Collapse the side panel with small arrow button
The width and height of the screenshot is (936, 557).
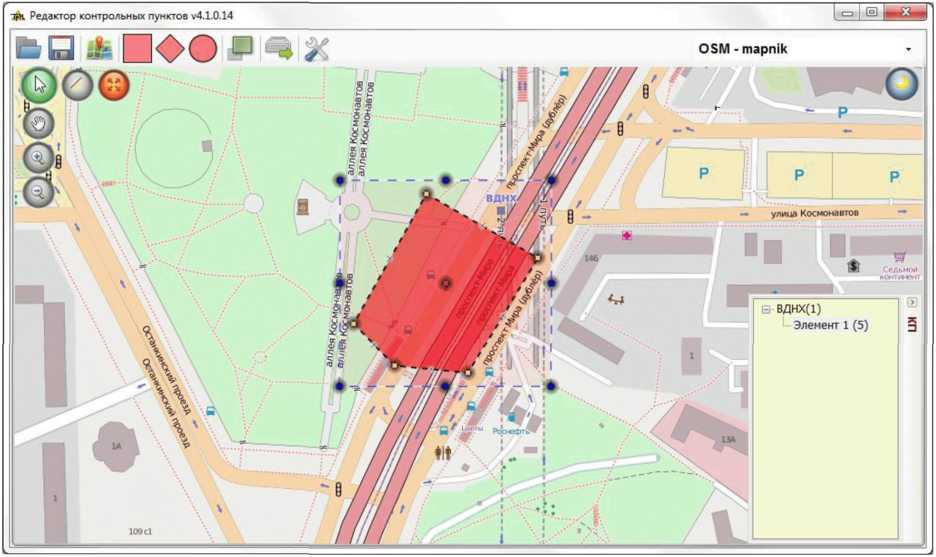pyautogui.click(x=912, y=302)
